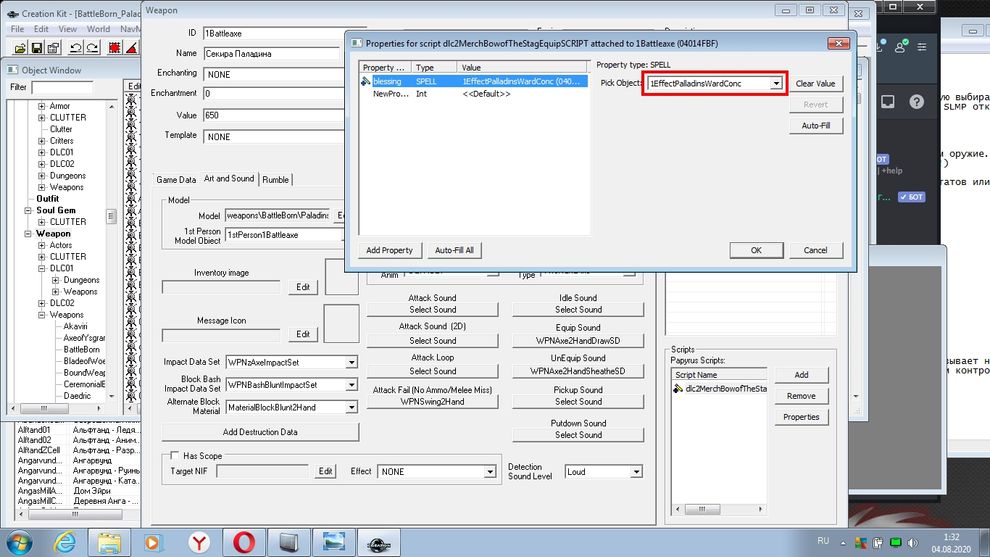This screenshot has width=990, height=557.
Task: Click the Discord help question mark icon
Action: pyautogui.click(x=916, y=102)
